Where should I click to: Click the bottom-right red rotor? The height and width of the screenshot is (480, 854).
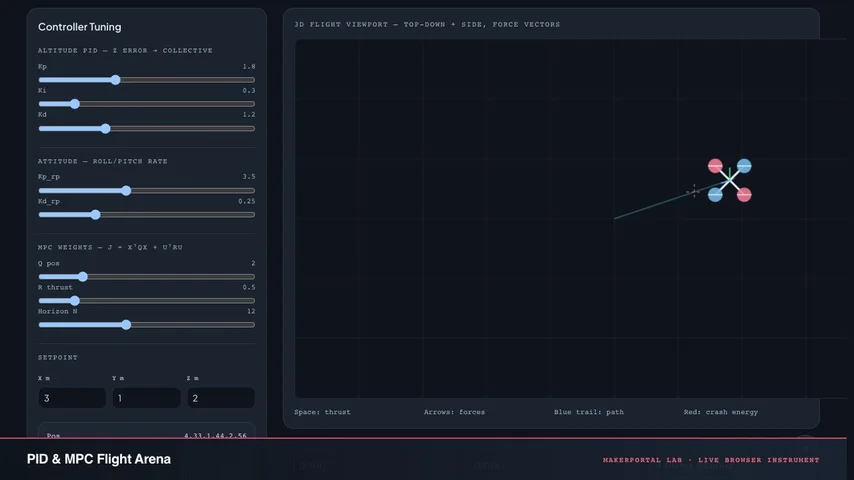(x=744, y=195)
